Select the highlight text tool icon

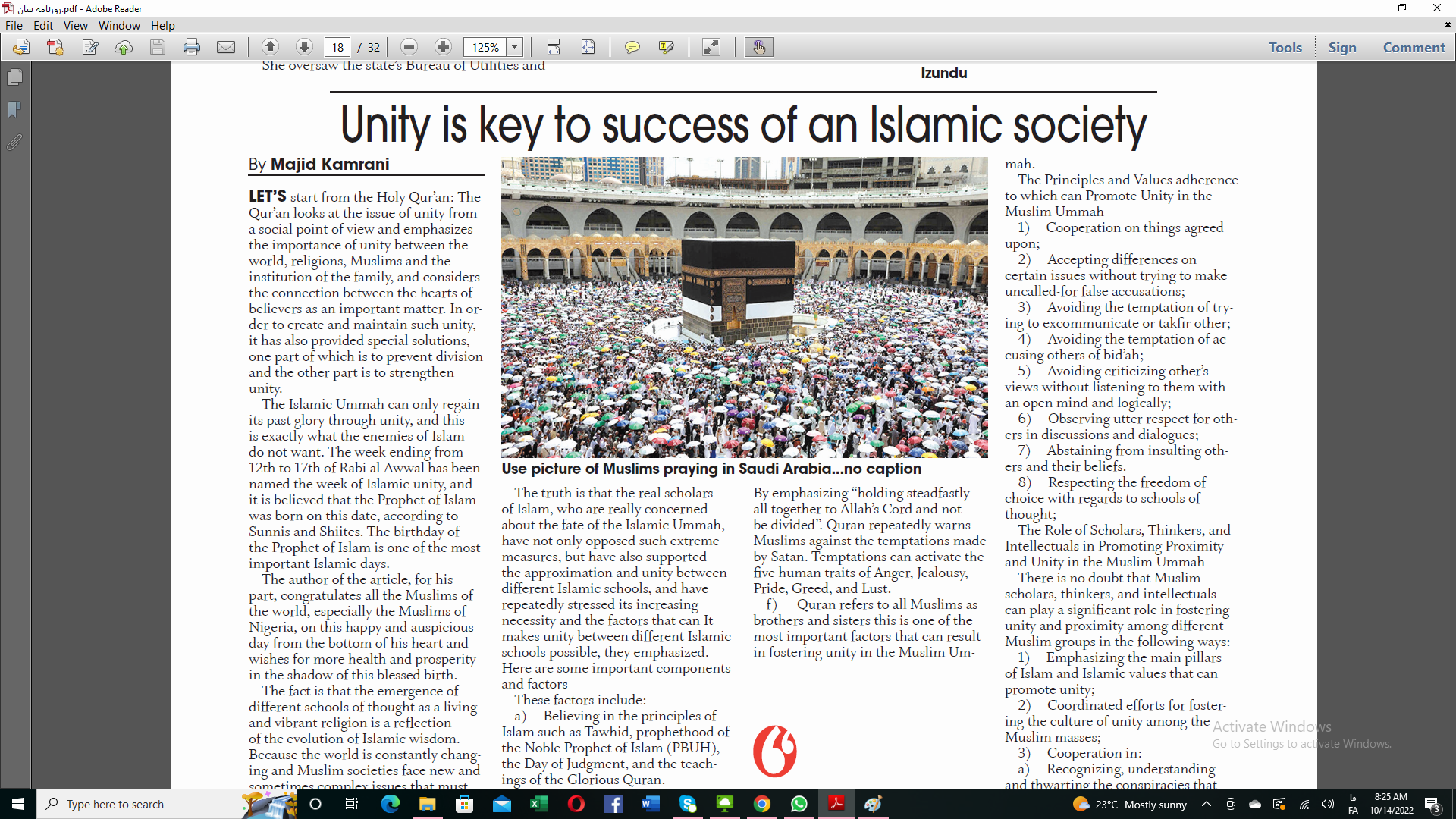tap(667, 47)
